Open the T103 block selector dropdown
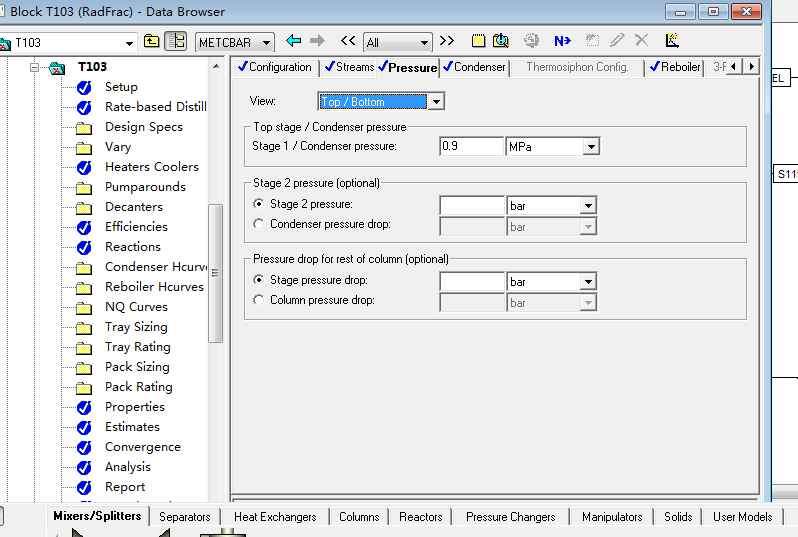Viewport: 798px width, 537px height. coord(129,43)
